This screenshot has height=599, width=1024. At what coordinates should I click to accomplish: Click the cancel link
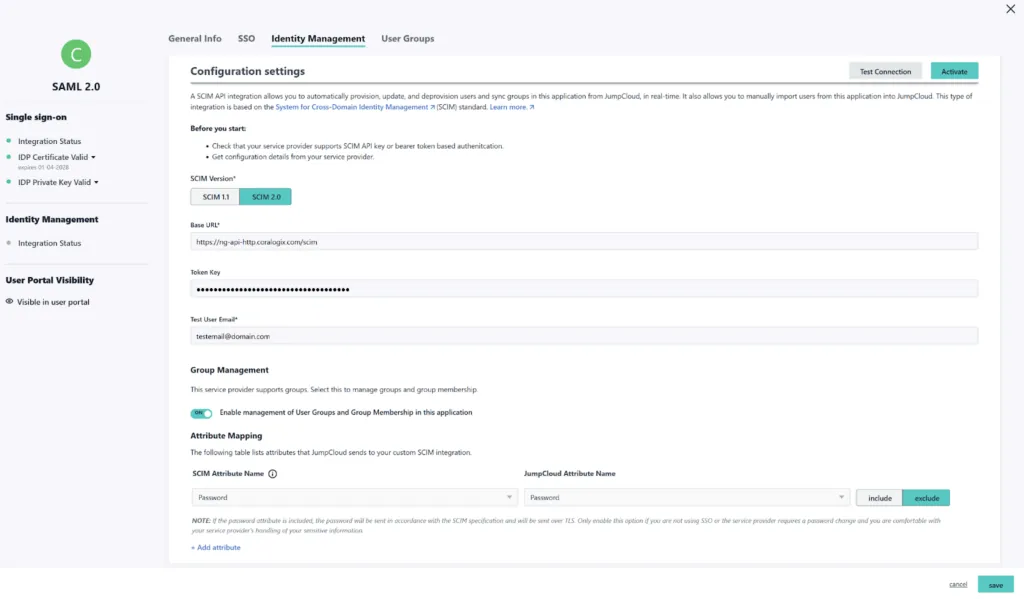[x=957, y=584]
